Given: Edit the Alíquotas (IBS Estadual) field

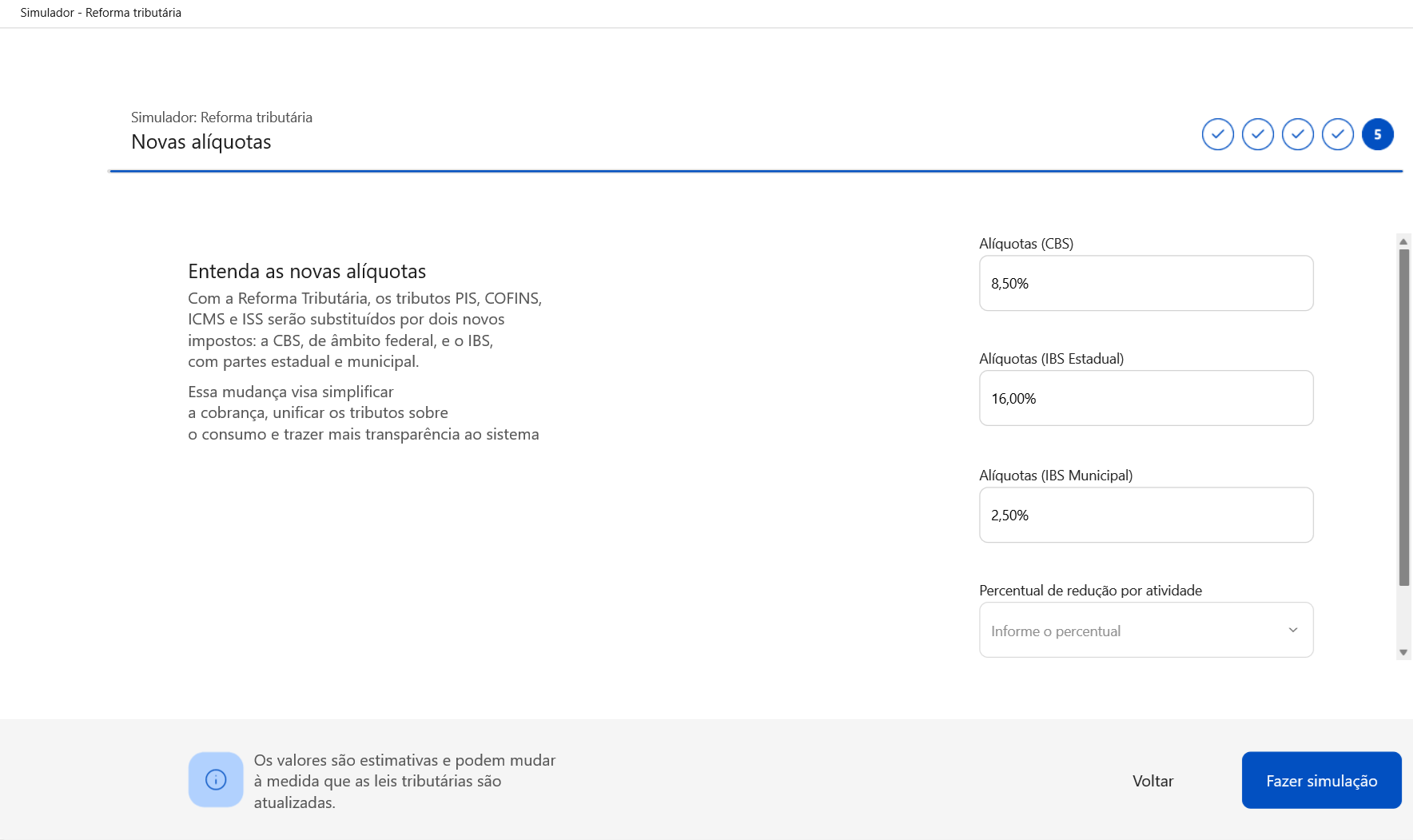Looking at the screenshot, I should pyautogui.click(x=1146, y=398).
